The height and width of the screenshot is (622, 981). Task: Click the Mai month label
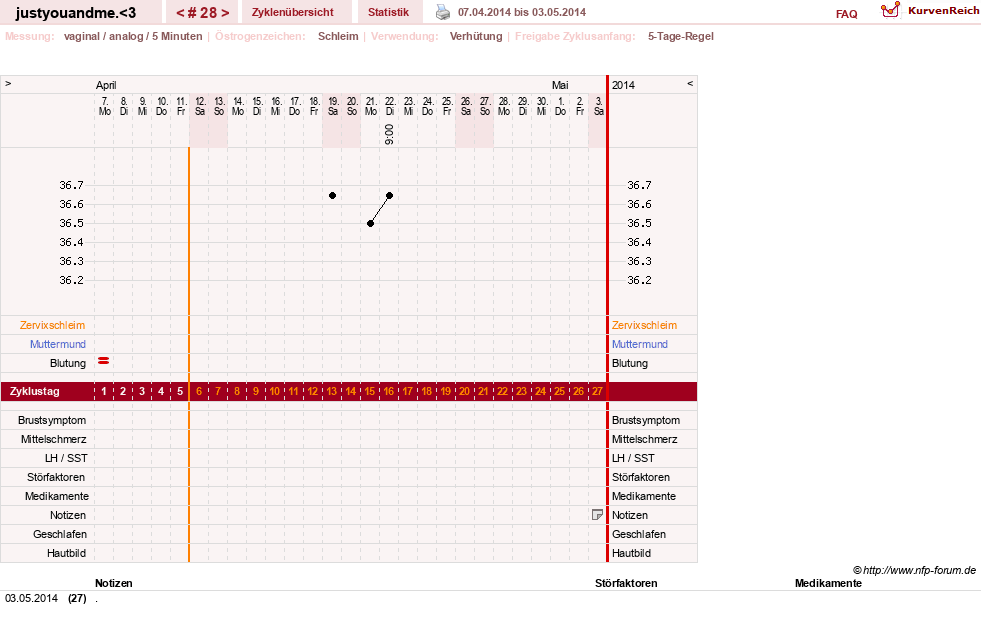(560, 85)
